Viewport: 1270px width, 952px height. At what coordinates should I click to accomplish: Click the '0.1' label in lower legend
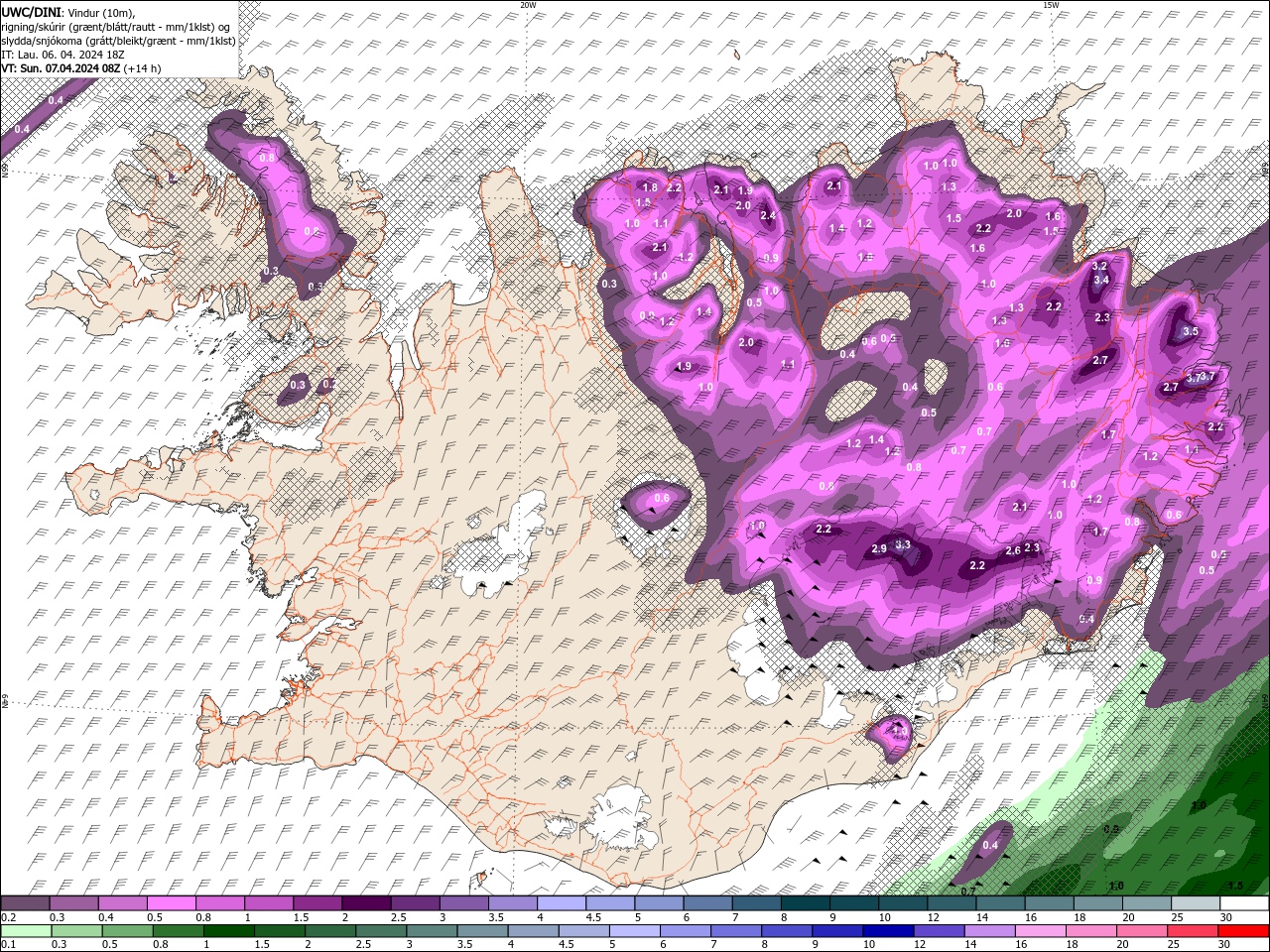[x=8, y=944]
